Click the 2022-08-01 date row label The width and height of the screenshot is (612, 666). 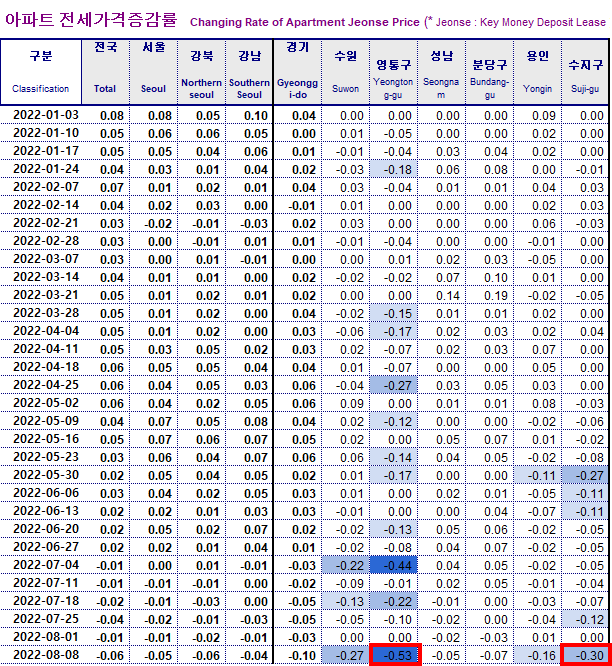click(46, 637)
